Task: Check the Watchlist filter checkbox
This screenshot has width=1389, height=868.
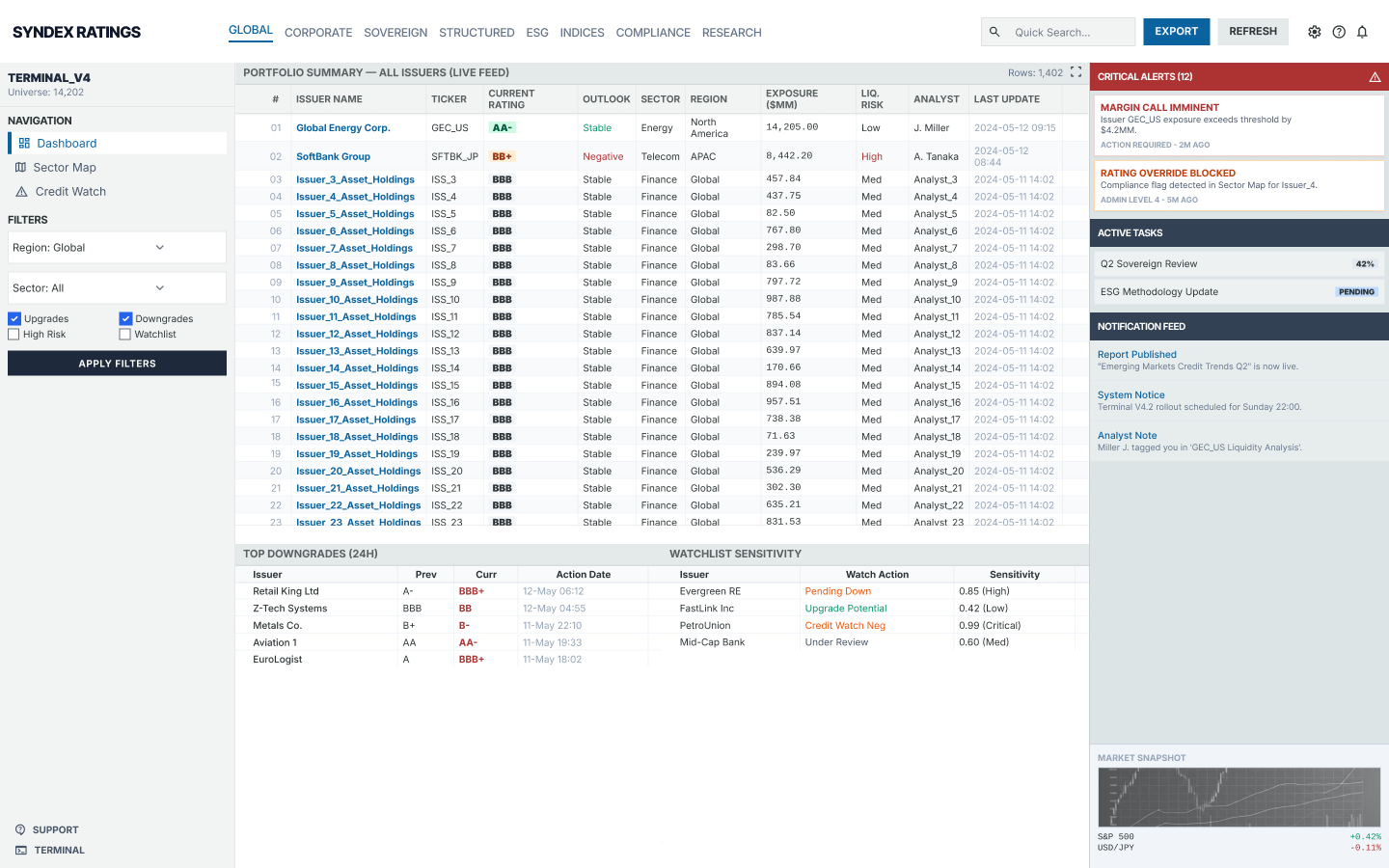Action: click(x=125, y=335)
